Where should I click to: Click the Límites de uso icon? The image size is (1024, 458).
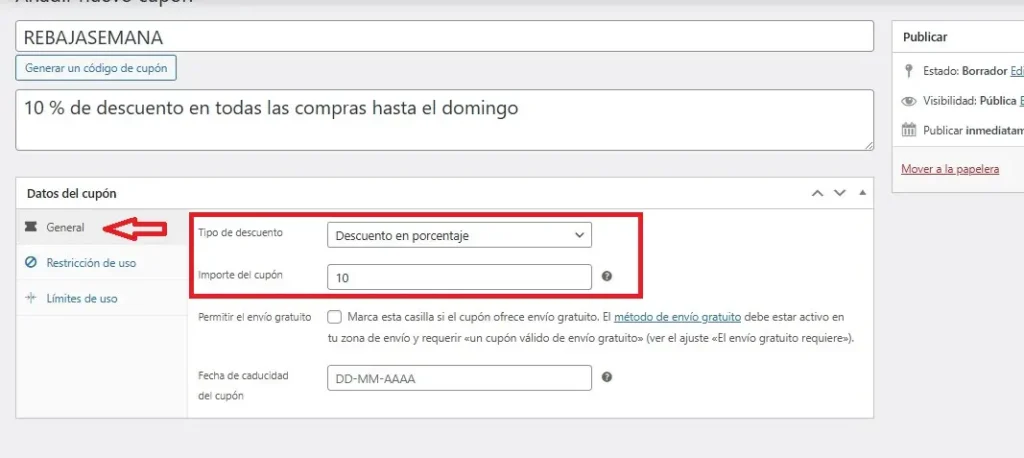pos(30,298)
